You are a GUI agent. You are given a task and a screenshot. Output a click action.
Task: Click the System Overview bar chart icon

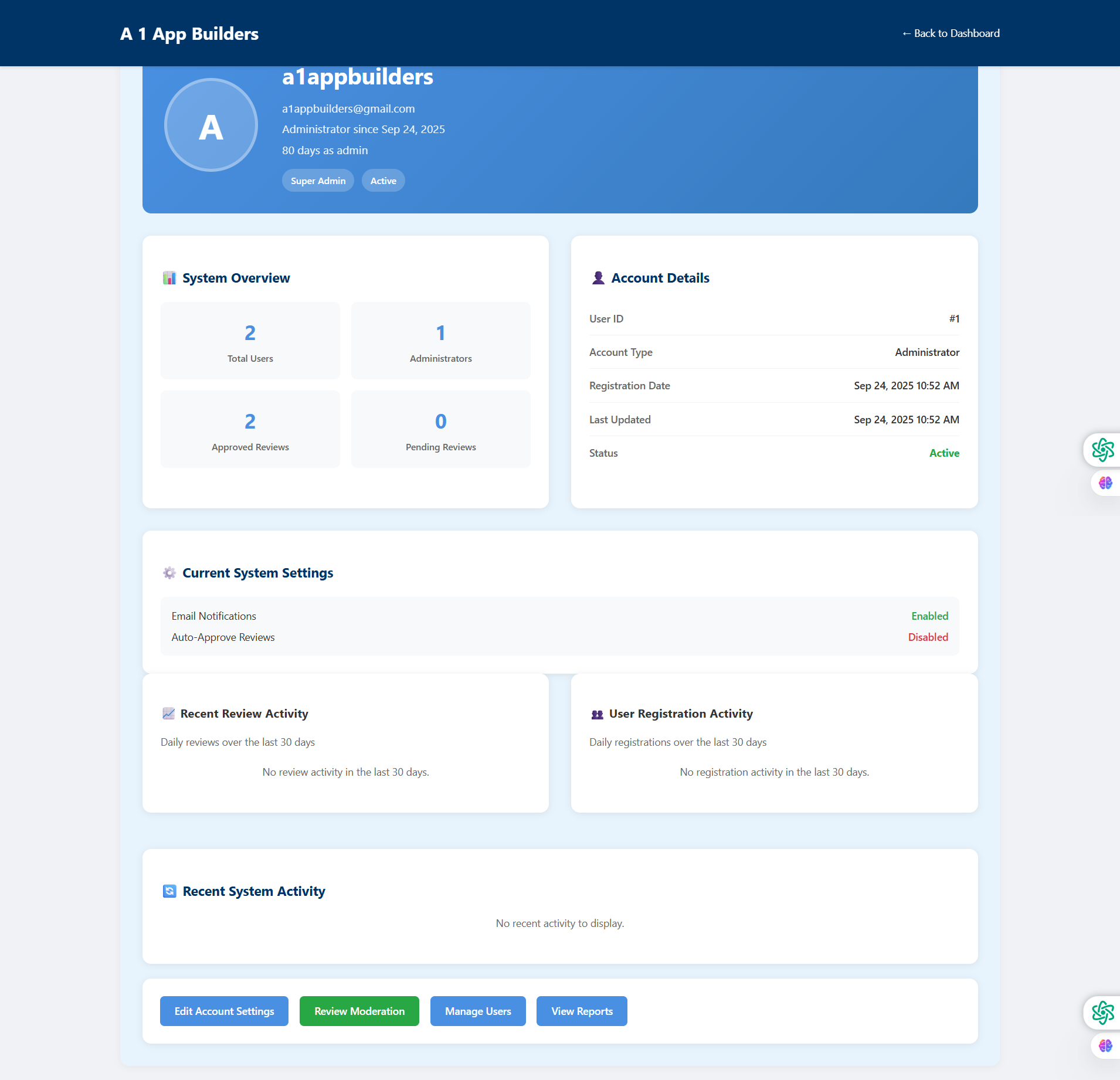click(x=169, y=278)
